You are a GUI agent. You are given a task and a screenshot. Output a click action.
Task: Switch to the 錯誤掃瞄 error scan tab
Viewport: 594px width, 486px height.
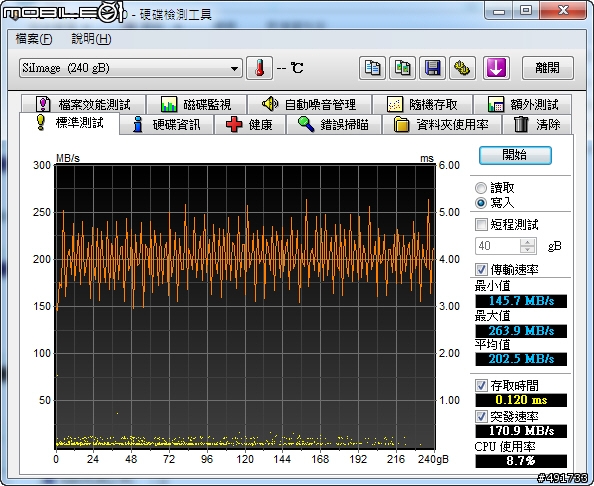click(334, 125)
